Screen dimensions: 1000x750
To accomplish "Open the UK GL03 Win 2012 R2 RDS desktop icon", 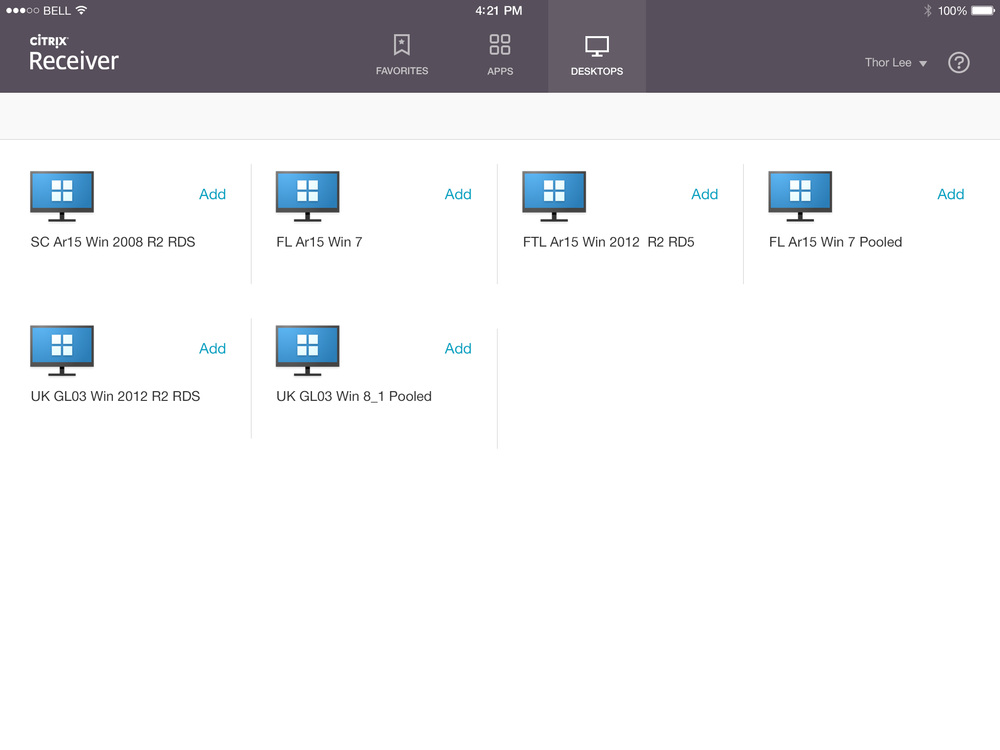I will coord(61,348).
